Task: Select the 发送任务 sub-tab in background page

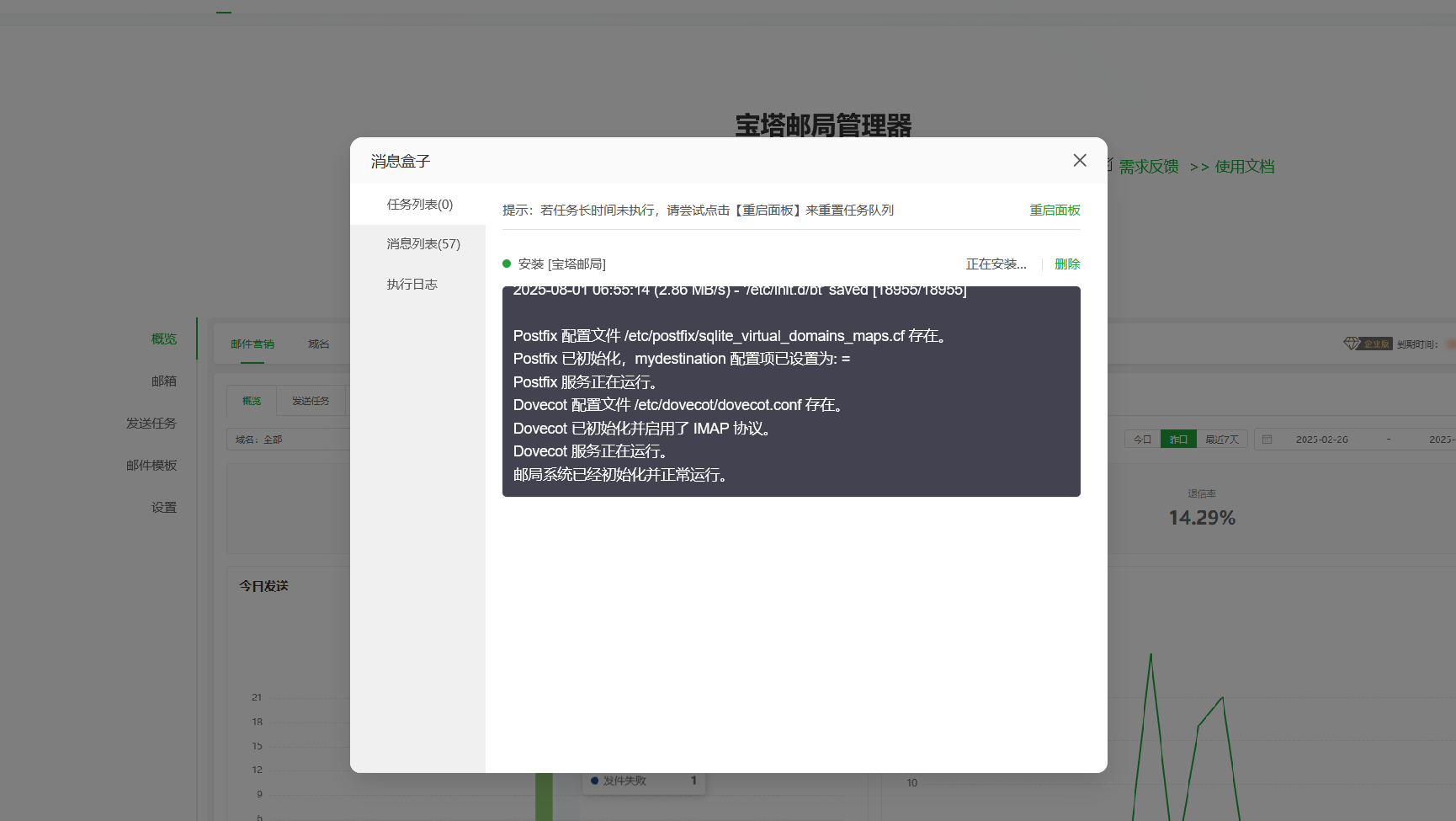Action: [311, 401]
